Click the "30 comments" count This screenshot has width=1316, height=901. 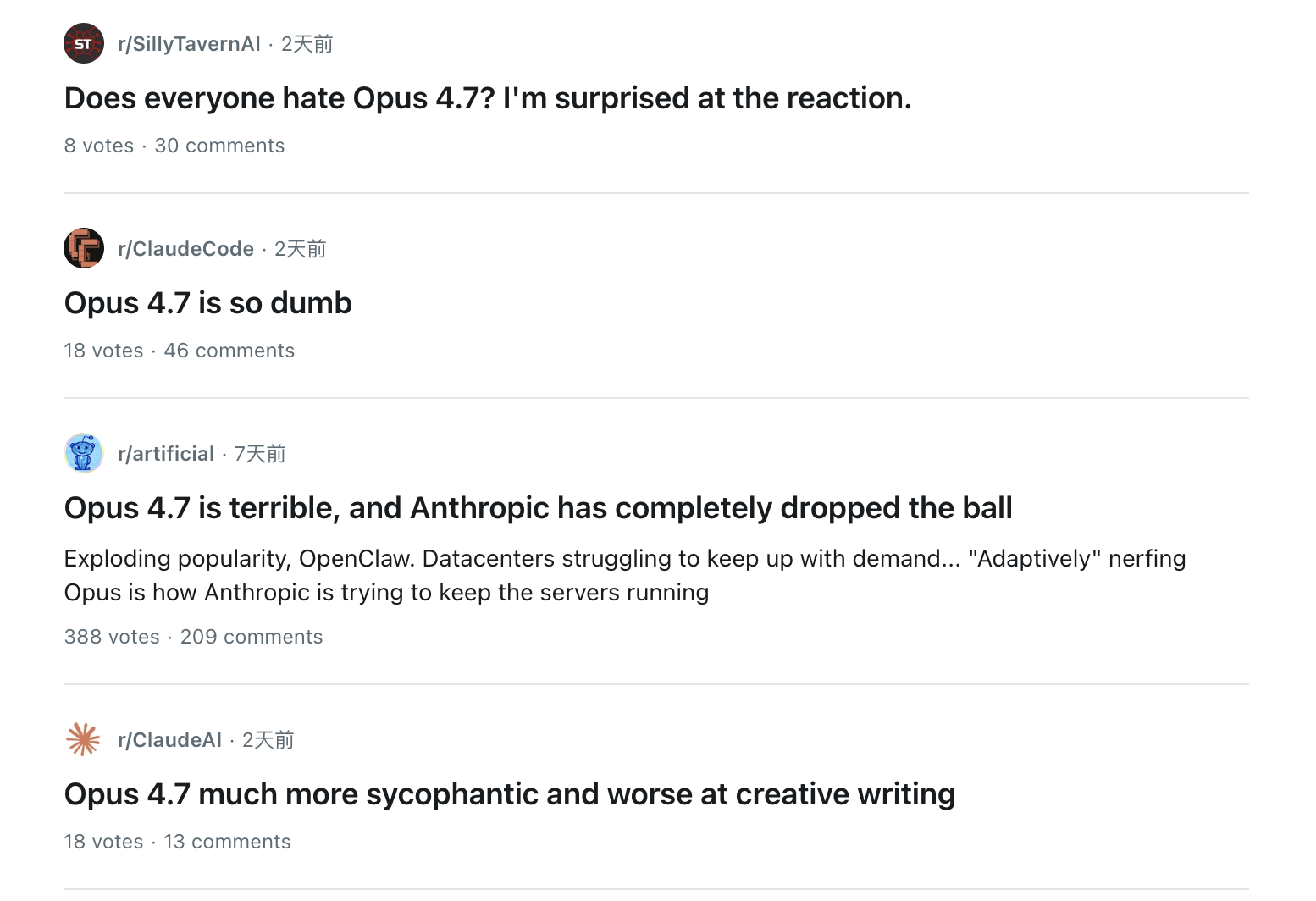(219, 146)
